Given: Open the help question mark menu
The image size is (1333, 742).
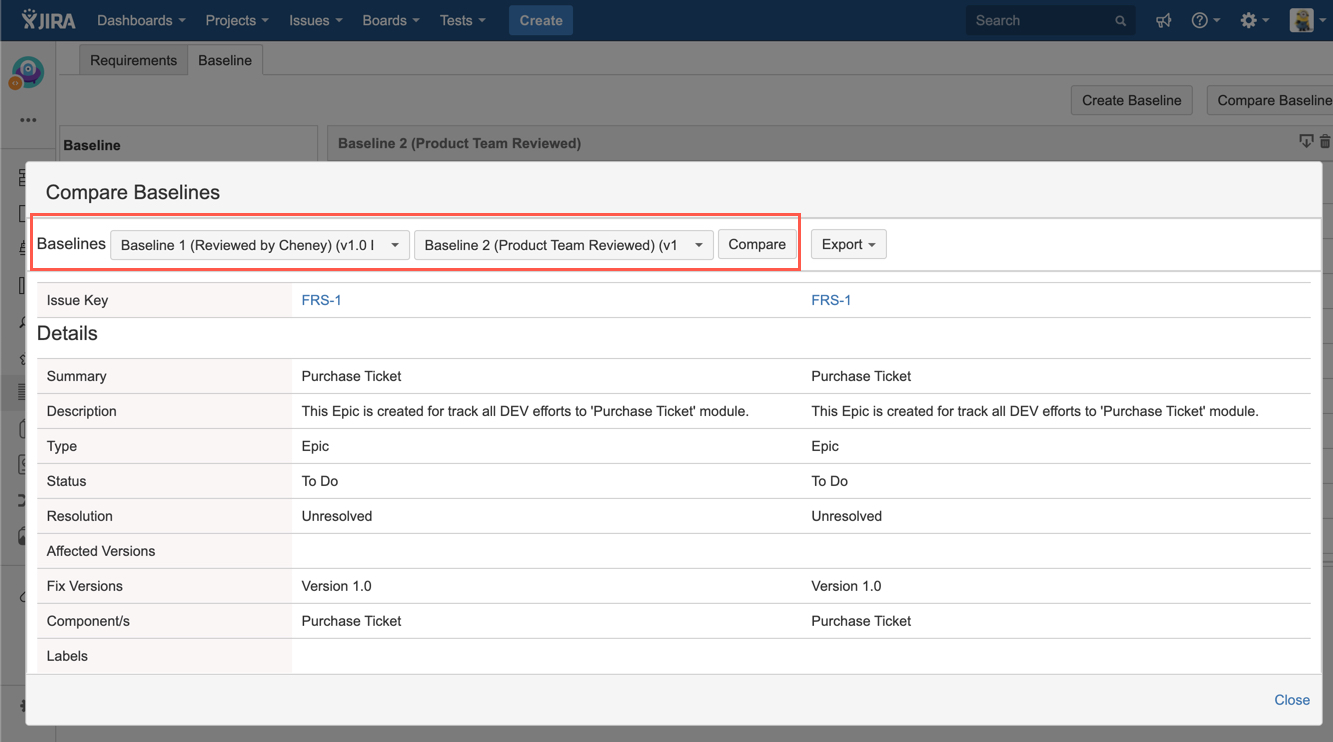Looking at the screenshot, I should pyautogui.click(x=1204, y=21).
